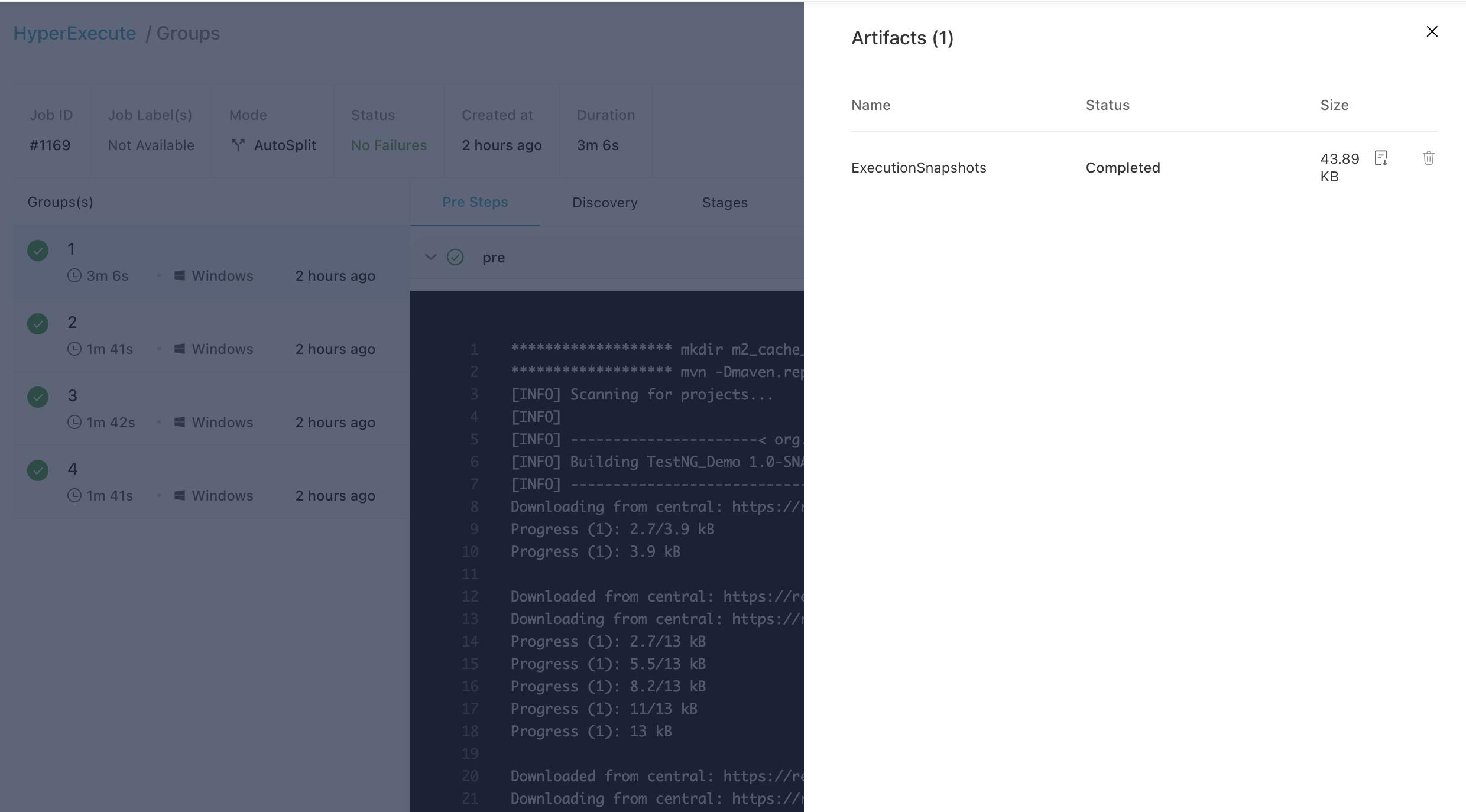Viewport: 1466px width, 812px height.
Task: Click the Windows OS icon for group 1
Action: (x=179, y=275)
